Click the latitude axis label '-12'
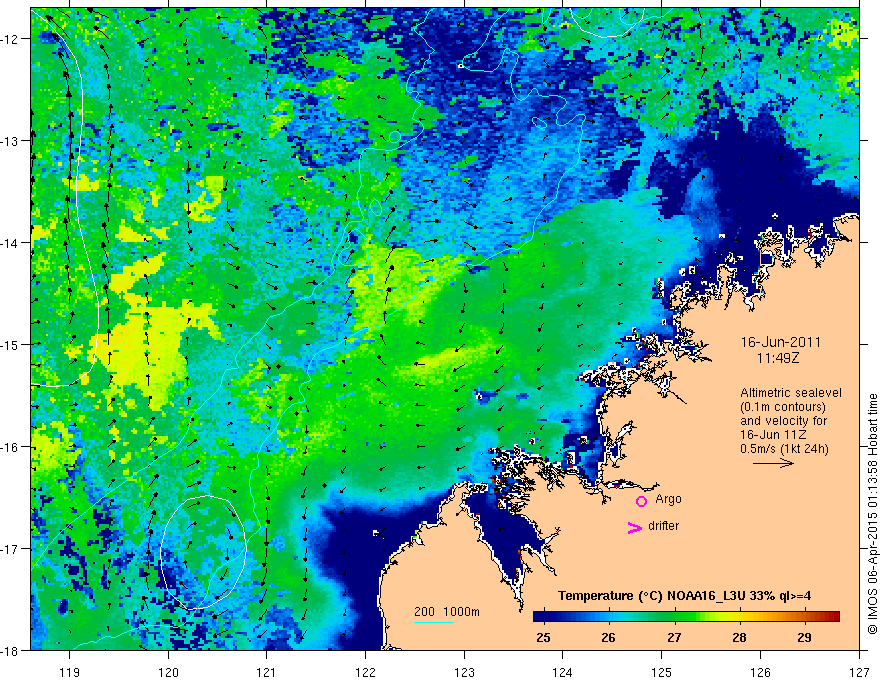 tap(11, 39)
